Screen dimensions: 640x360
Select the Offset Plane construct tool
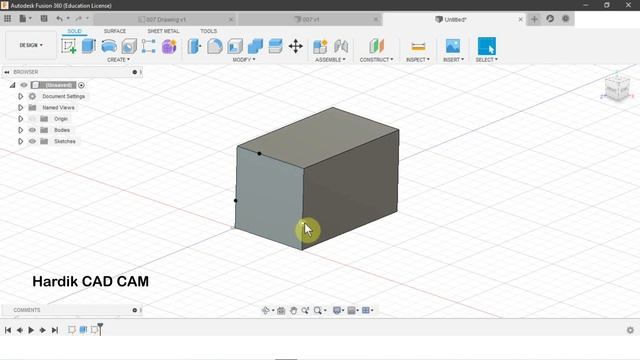(376, 46)
